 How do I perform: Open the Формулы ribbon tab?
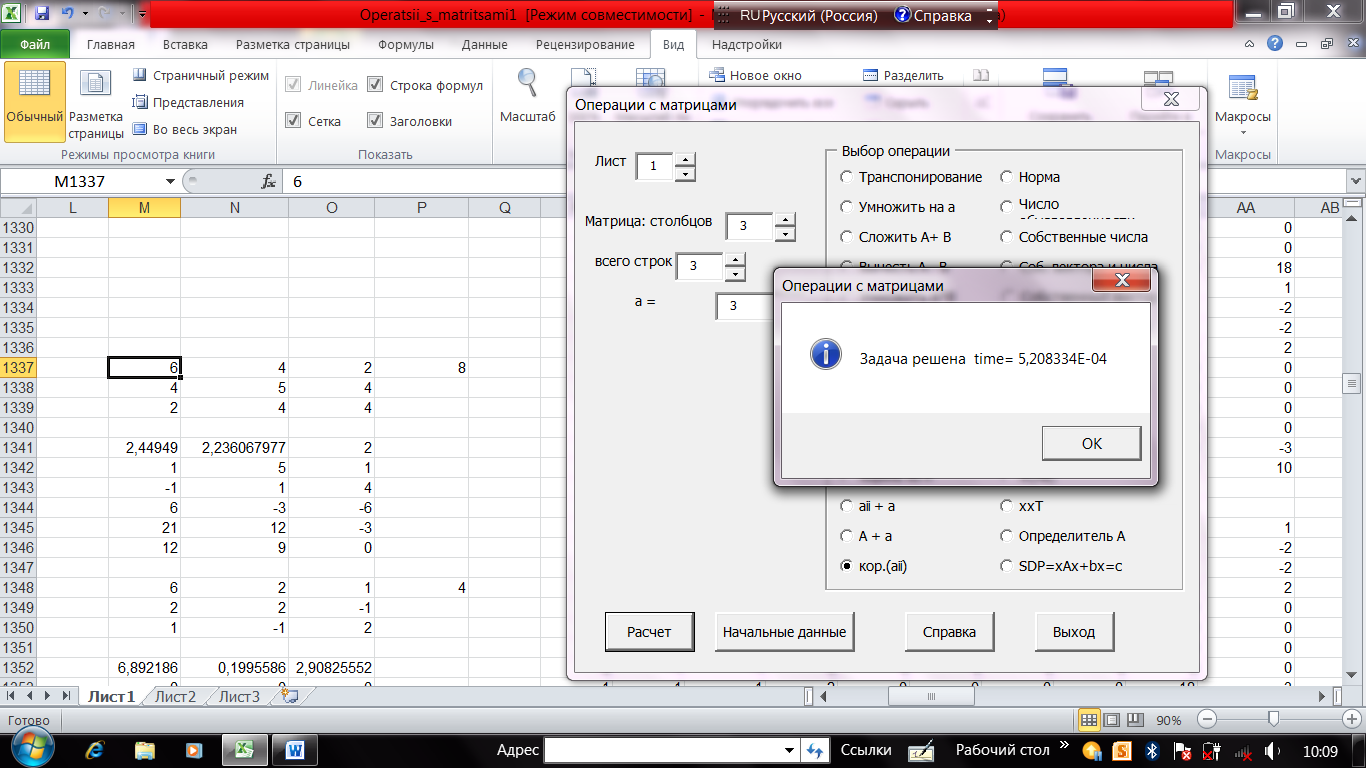(x=406, y=45)
